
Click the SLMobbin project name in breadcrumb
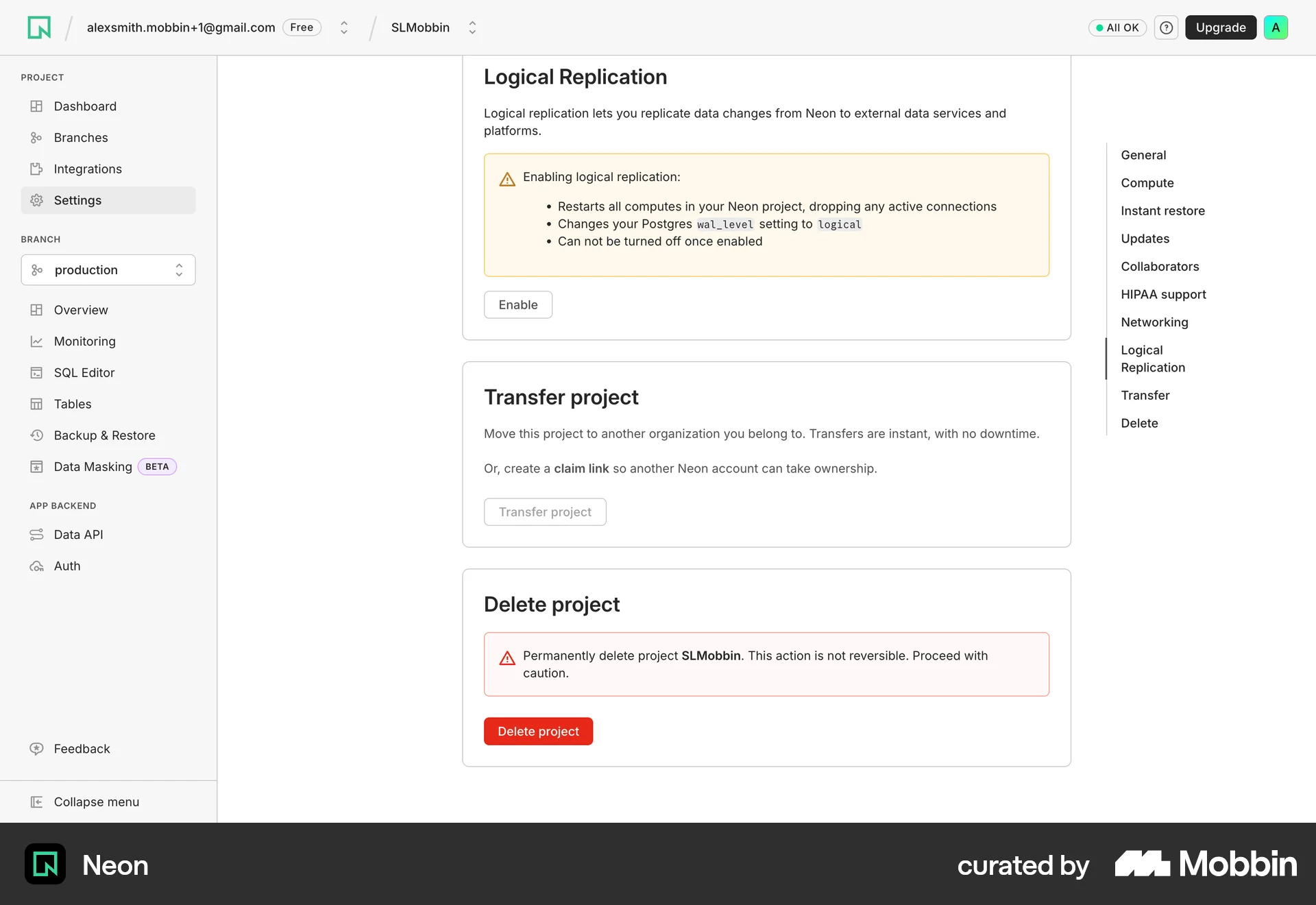click(x=420, y=27)
